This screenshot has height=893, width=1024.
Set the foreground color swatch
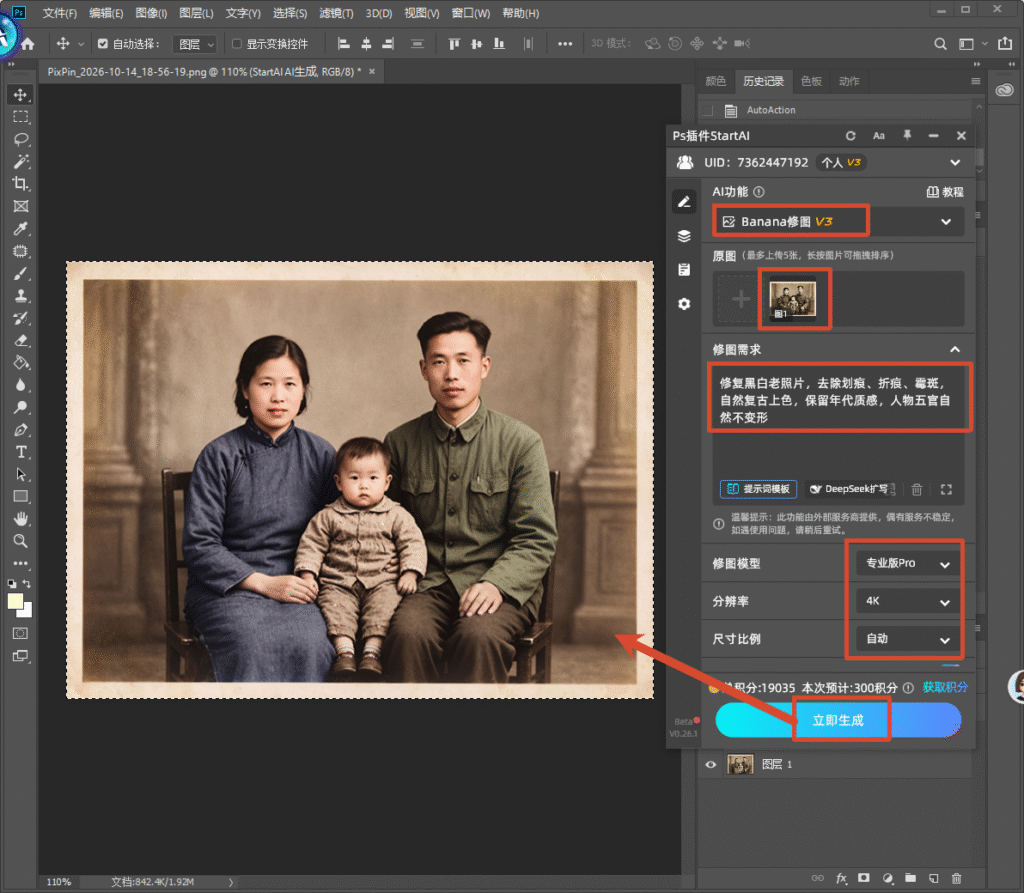pyautogui.click(x=15, y=602)
